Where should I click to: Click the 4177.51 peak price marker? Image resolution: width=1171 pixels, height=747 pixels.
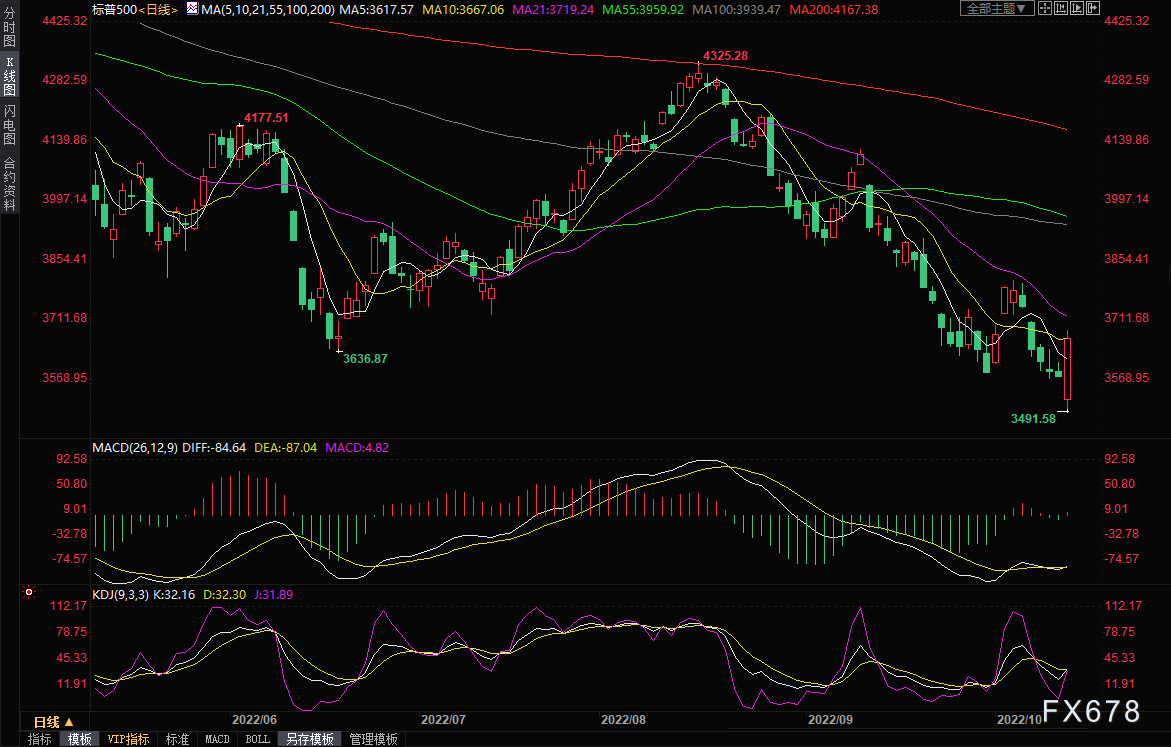[x=266, y=117]
